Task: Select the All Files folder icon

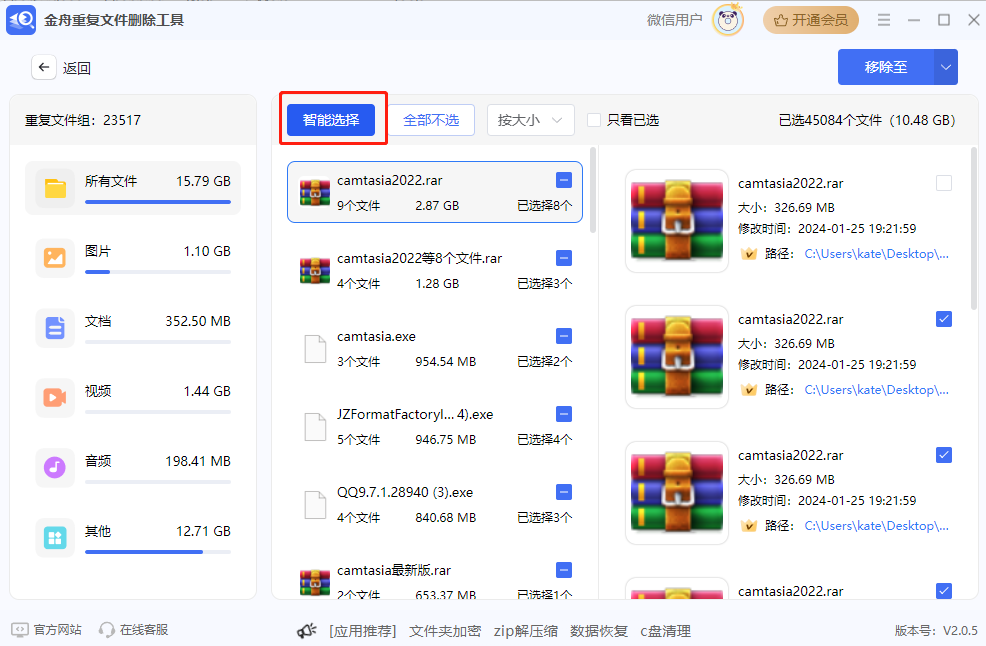Action: pos(55,188)
